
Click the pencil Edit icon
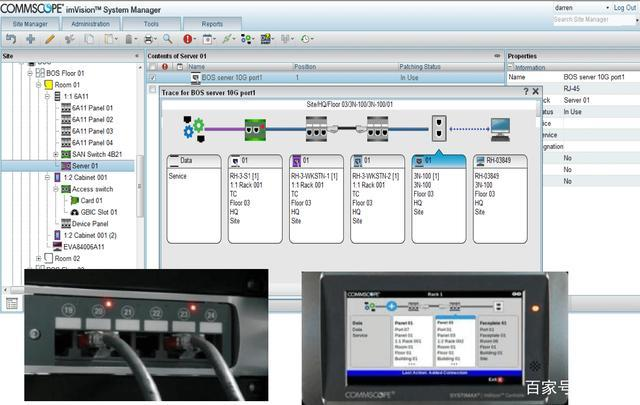(x=50, y=39)
